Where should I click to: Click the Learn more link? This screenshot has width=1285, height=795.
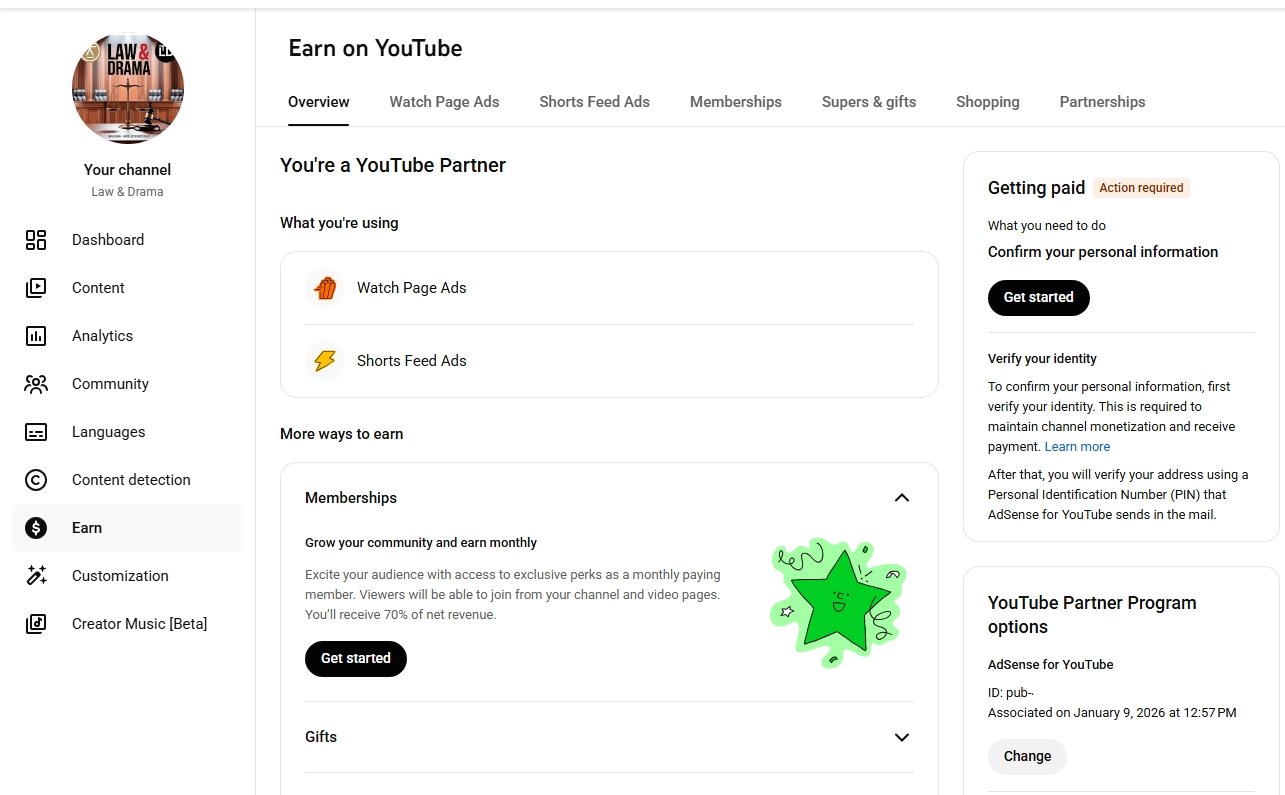pos(1077,447)
